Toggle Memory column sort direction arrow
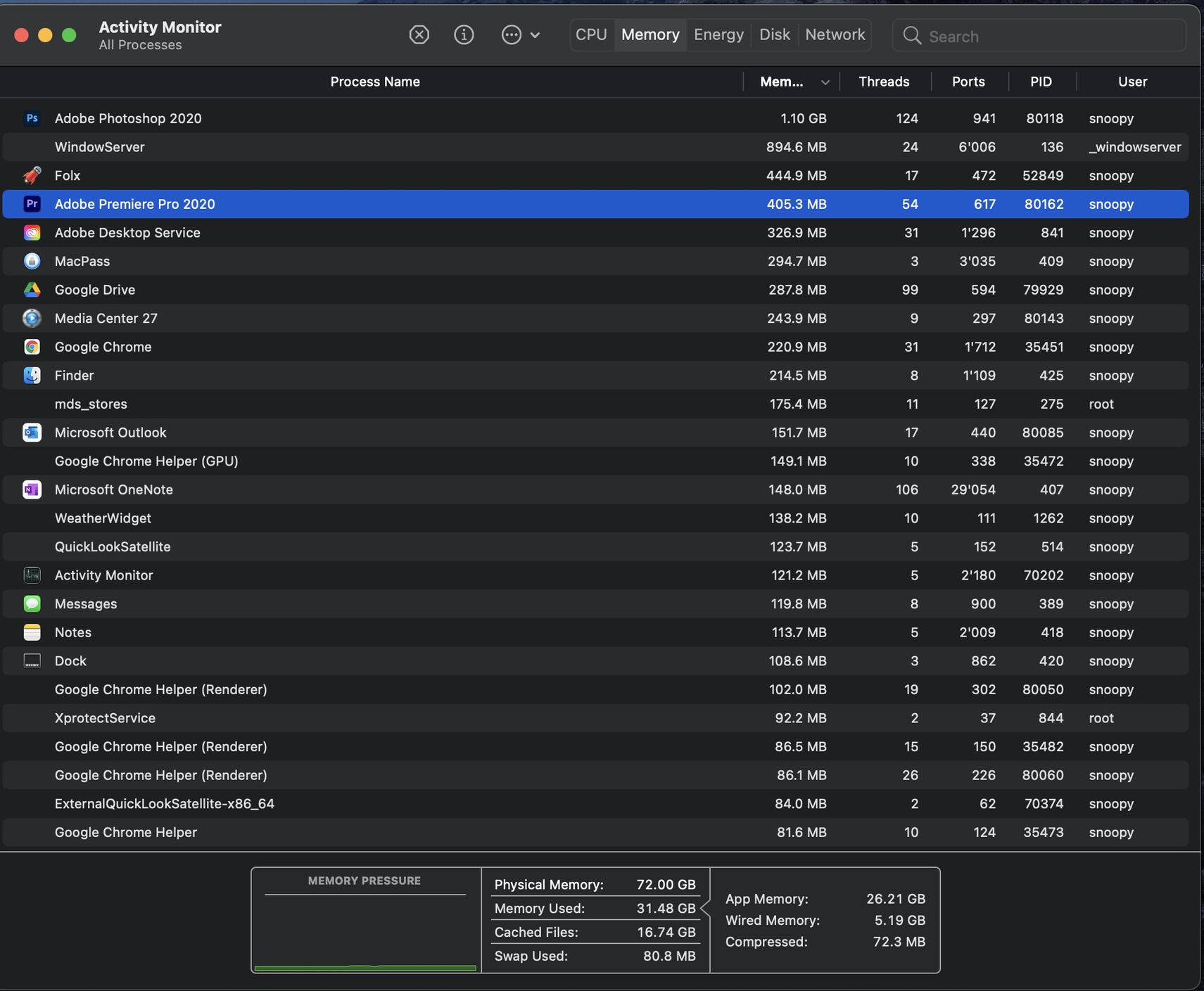The image size is (1204, 991). (825, 82)
